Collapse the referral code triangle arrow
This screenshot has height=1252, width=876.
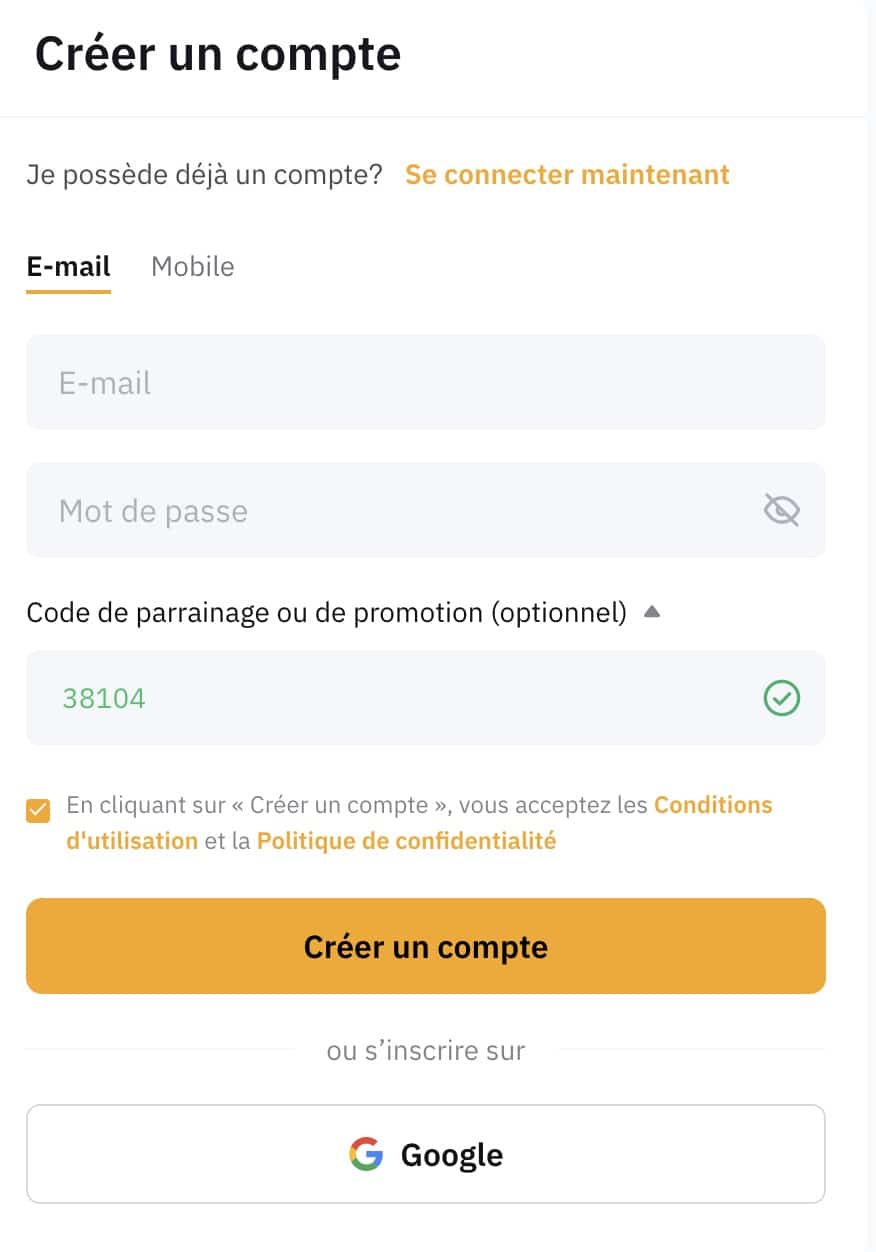click(652, 612)
